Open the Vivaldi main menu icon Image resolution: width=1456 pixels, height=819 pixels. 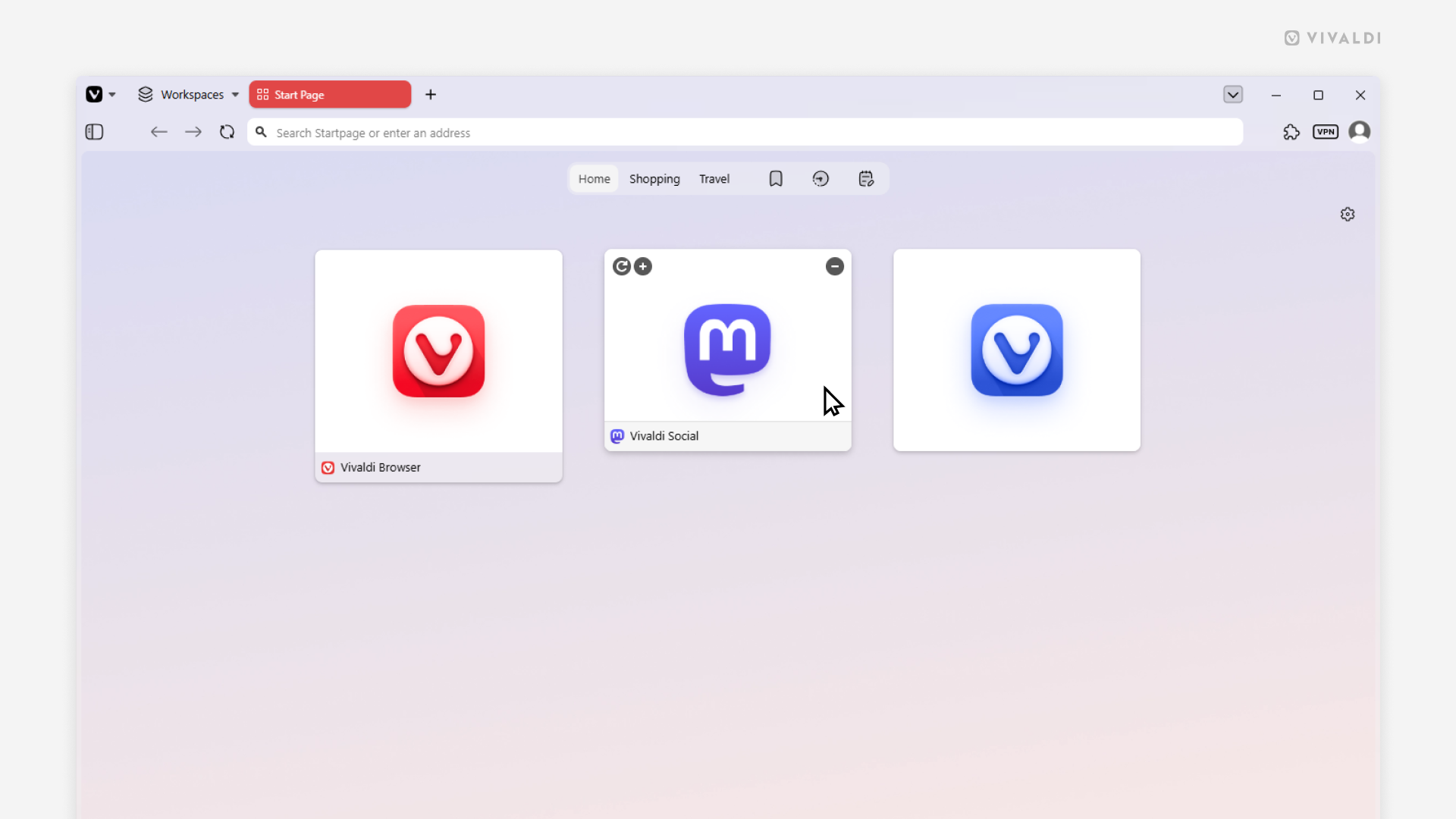94,95
